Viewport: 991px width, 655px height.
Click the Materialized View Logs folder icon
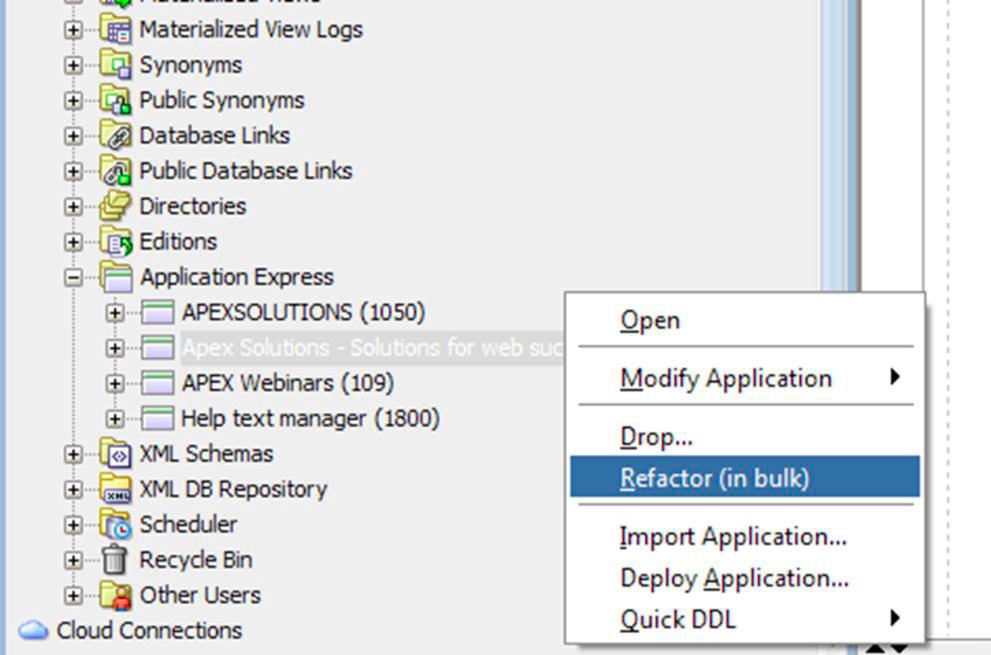116,30
